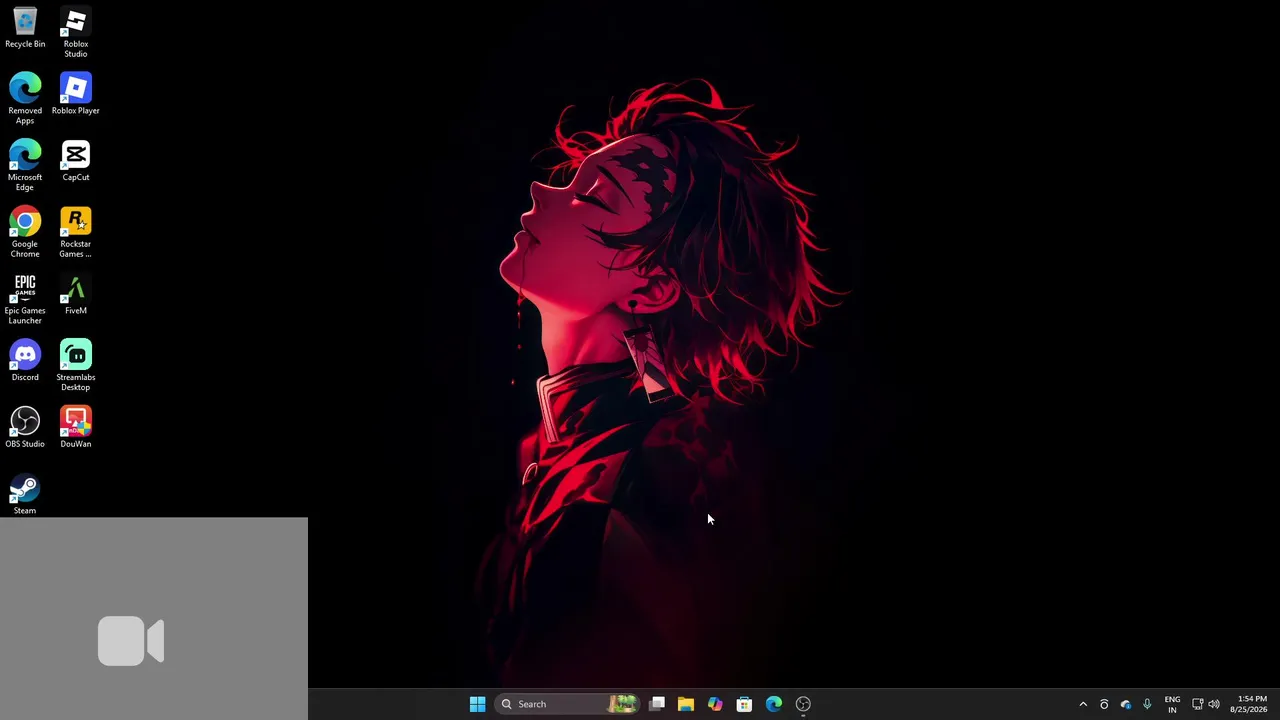Launch Copilot from the taskbar
The image size is (1280, 720).
715,704
